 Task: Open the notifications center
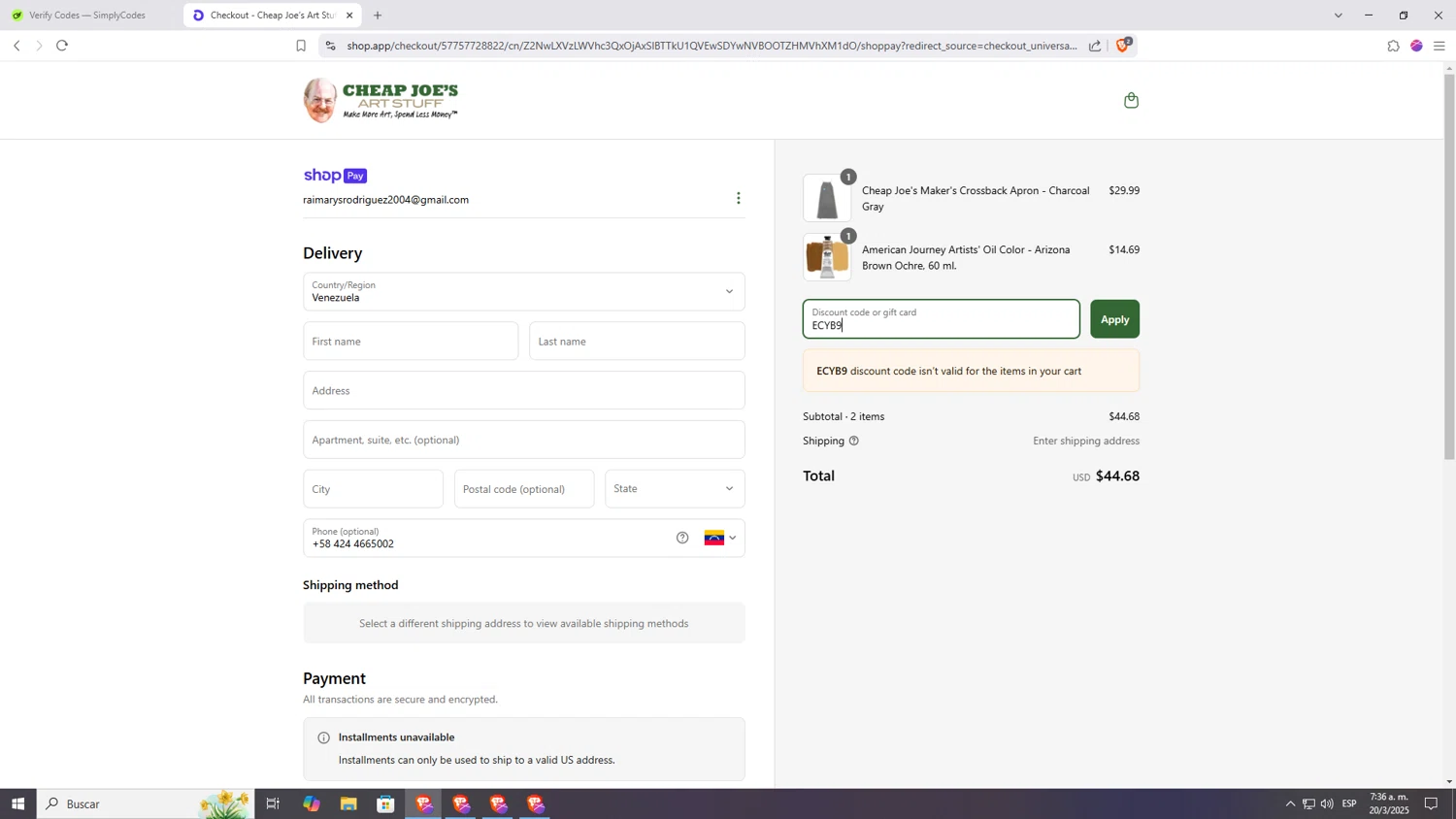coord(1431,803)
